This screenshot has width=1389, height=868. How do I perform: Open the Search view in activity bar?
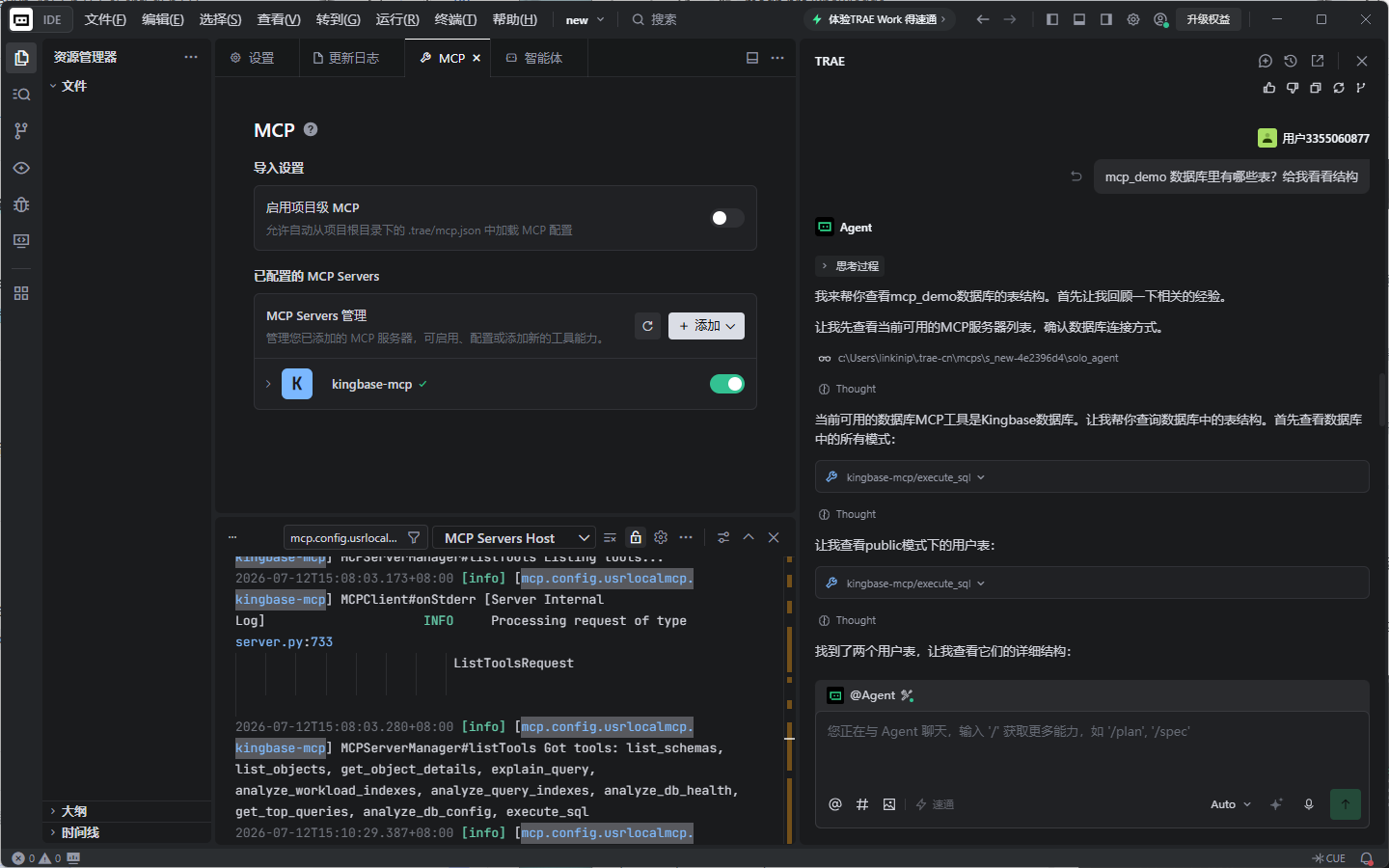tap(21, 95)
